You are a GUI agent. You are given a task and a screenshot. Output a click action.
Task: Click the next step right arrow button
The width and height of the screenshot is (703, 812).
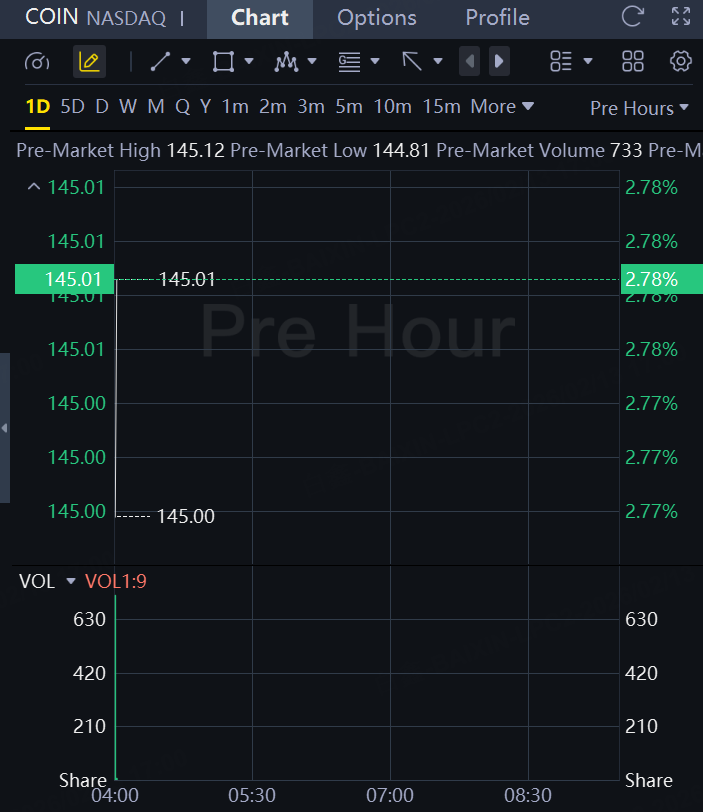(499, 61)
